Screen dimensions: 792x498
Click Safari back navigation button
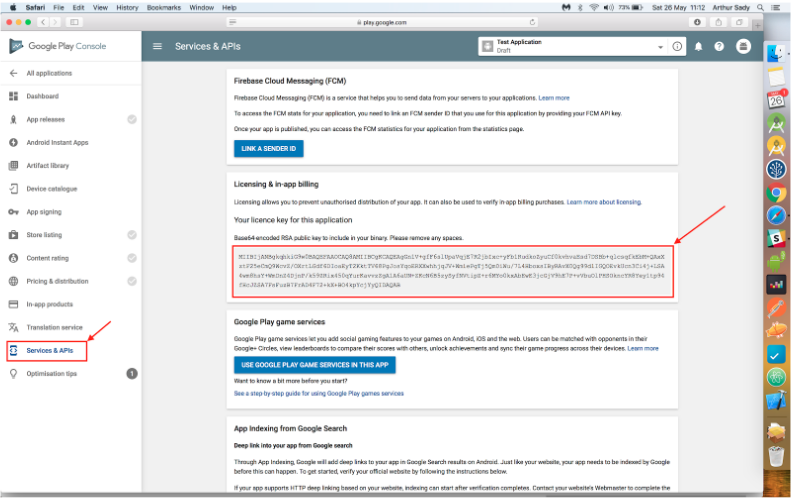43,22
